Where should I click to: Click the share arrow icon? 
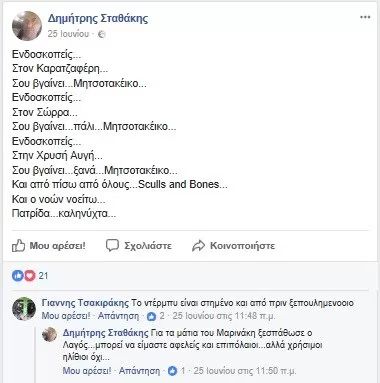click(198, 246)
